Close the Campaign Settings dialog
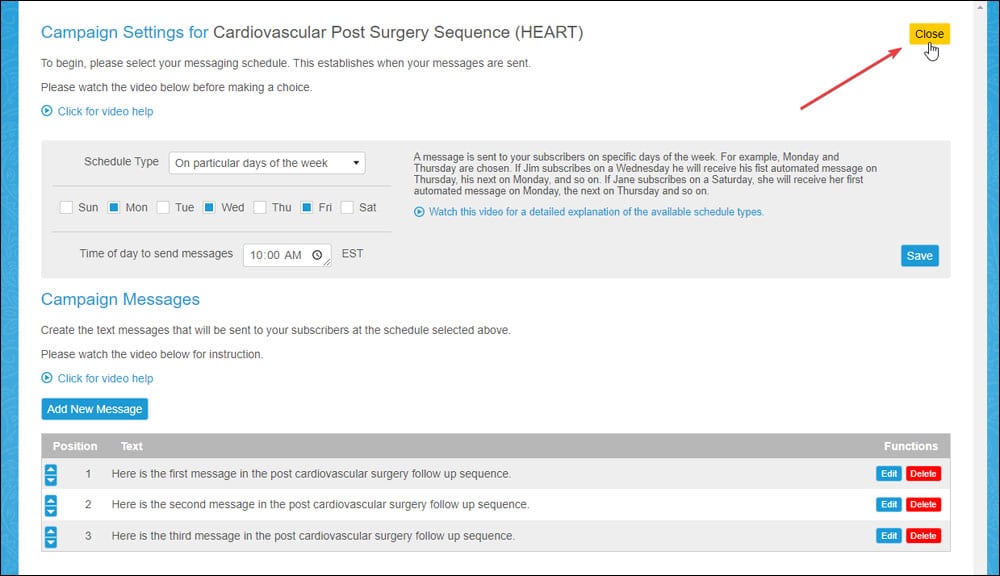 tap(929, 34)
